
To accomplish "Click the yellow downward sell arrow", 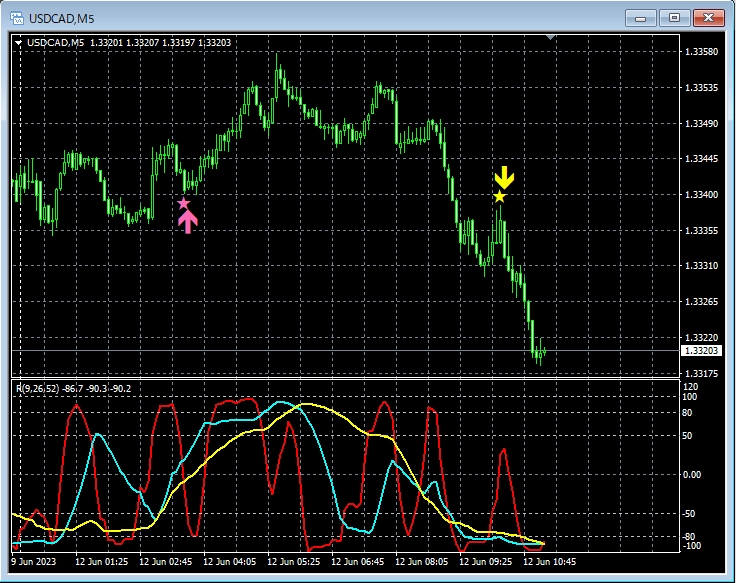I will click(504, 178).
